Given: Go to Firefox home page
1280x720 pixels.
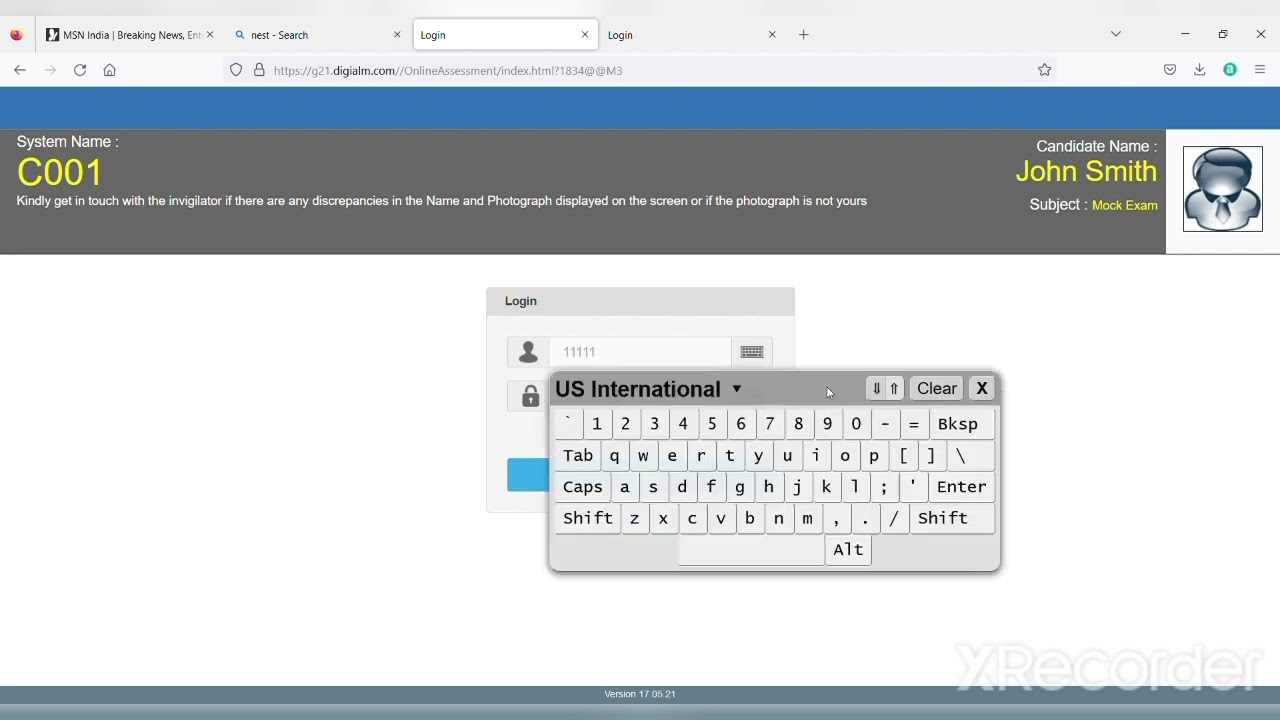Looking at the screenshot, I should (110, 70).
